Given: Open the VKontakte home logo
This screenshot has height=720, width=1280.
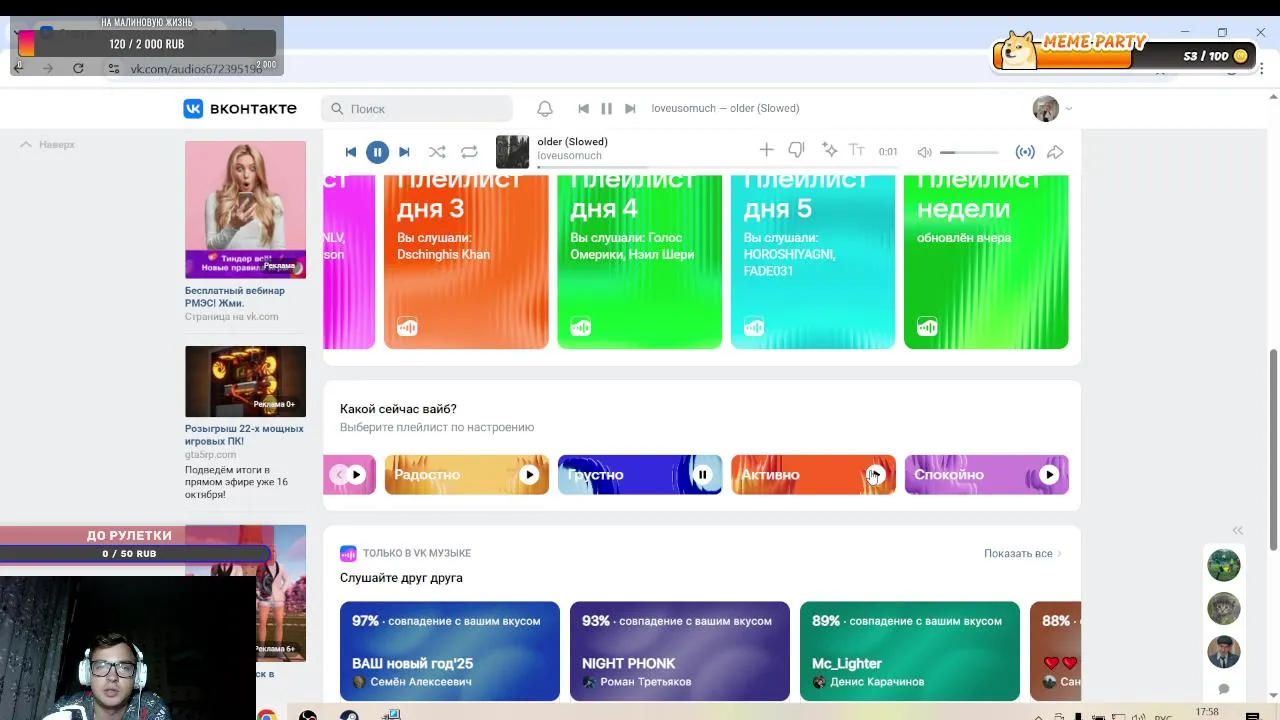Looking at the screenshot, I should pyautogui.click(x=240, y=108).
